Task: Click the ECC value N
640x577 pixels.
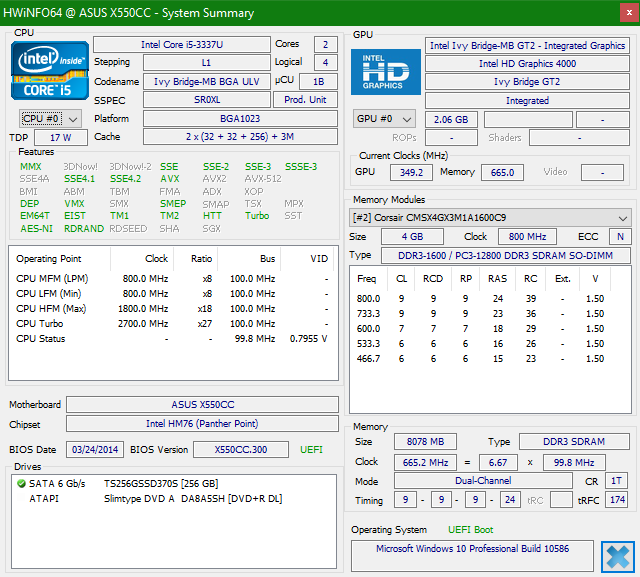Action: tap(620, 237)
